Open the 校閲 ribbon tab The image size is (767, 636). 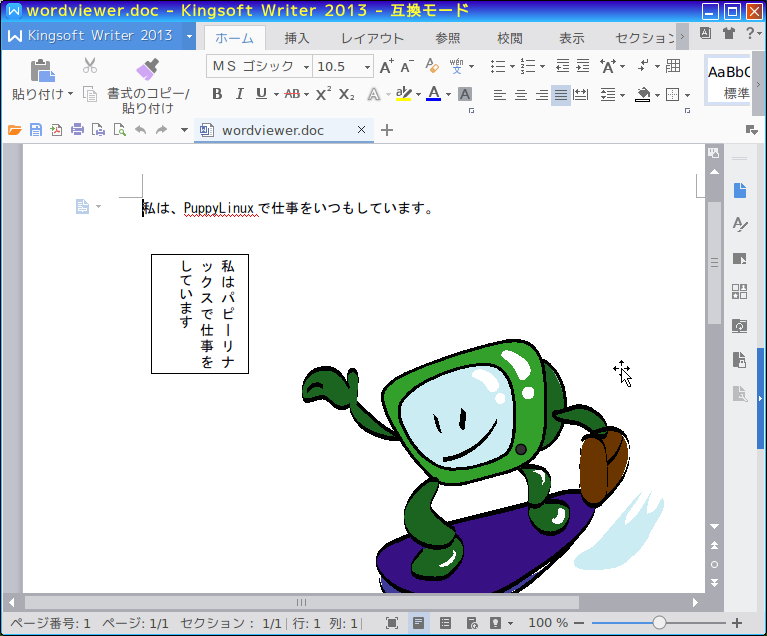(510, 38)
